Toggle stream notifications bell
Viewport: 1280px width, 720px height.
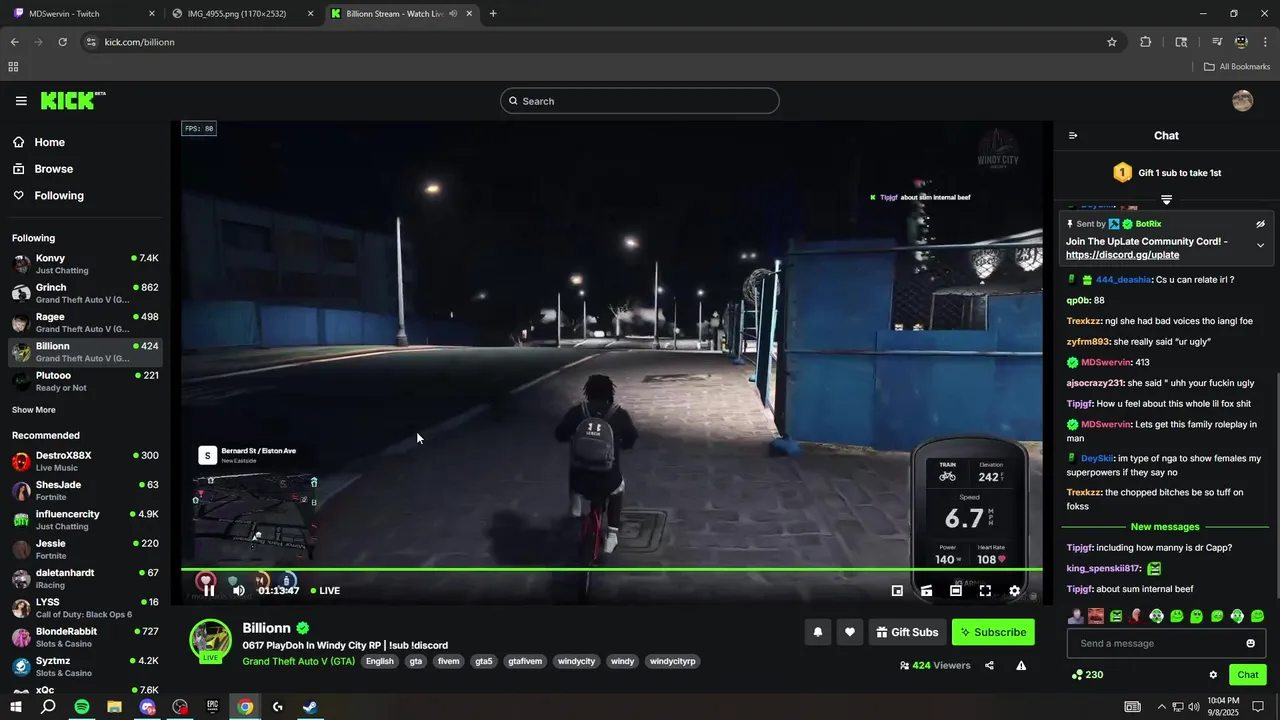click(818, 632)
